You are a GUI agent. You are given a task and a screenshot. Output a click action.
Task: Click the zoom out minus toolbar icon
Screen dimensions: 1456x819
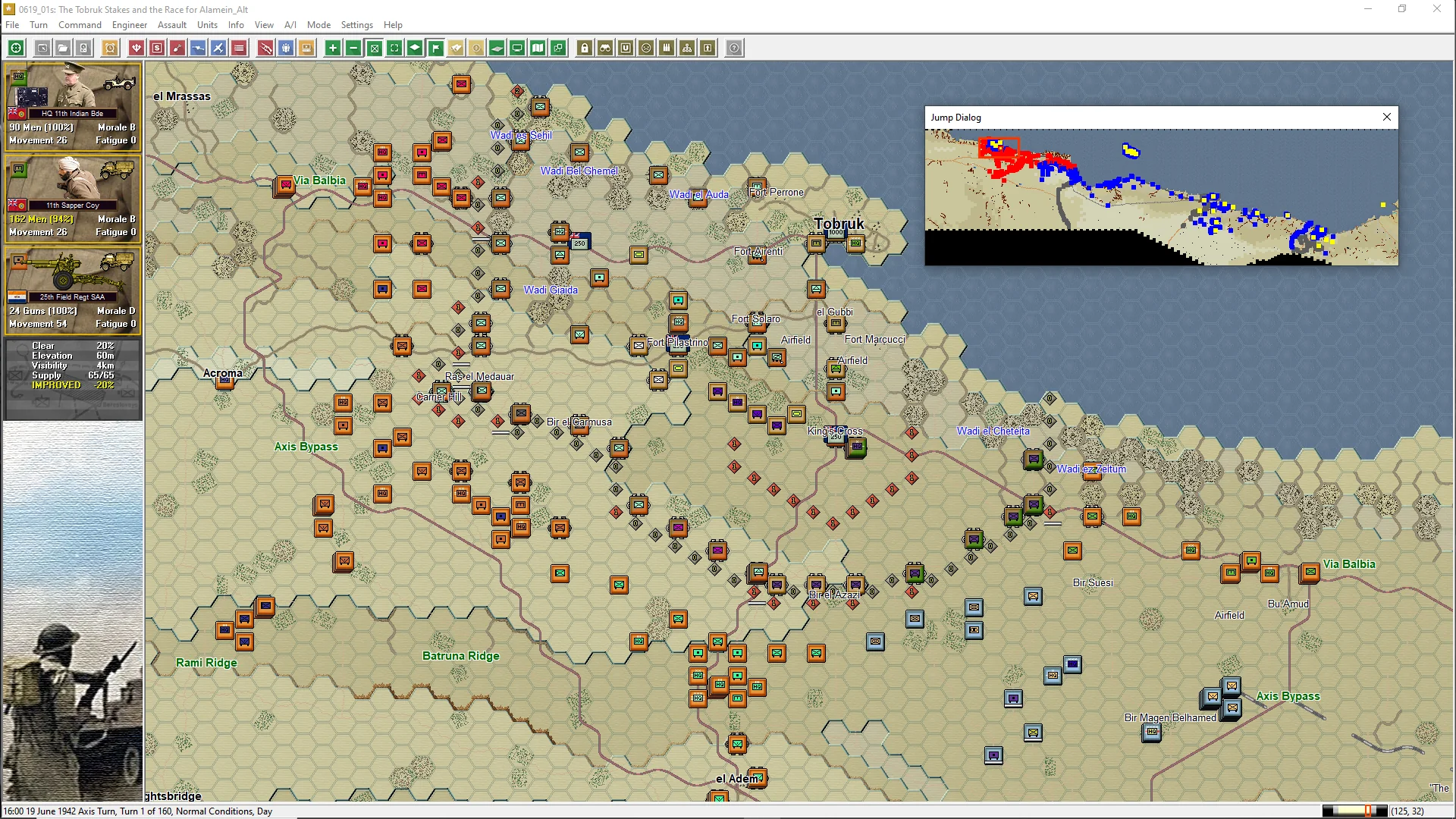tap(353, 48)
